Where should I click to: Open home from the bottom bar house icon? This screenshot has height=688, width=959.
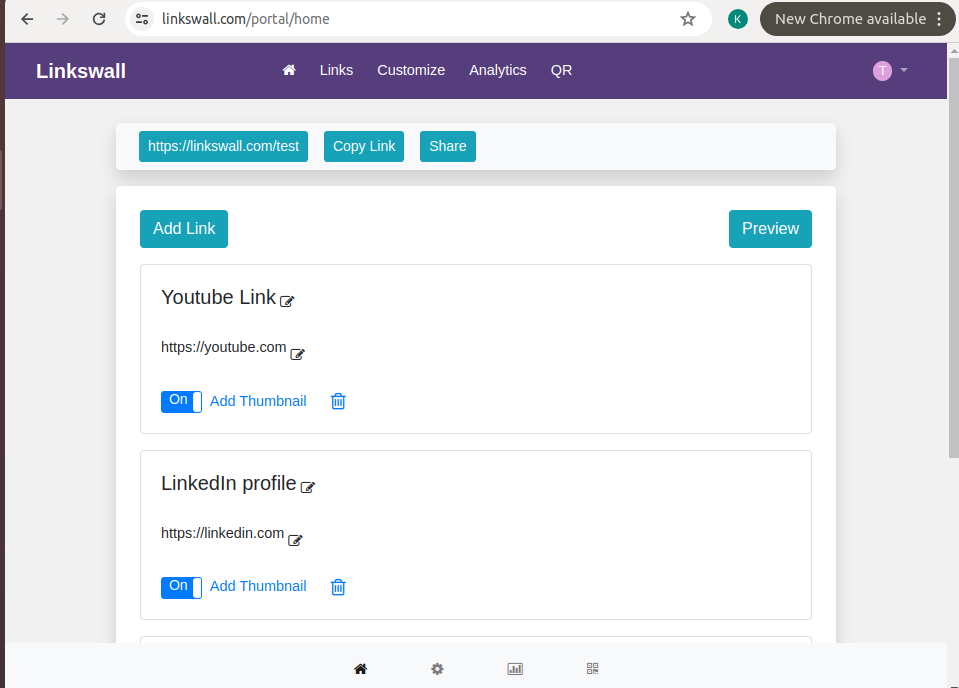[360, 669]
